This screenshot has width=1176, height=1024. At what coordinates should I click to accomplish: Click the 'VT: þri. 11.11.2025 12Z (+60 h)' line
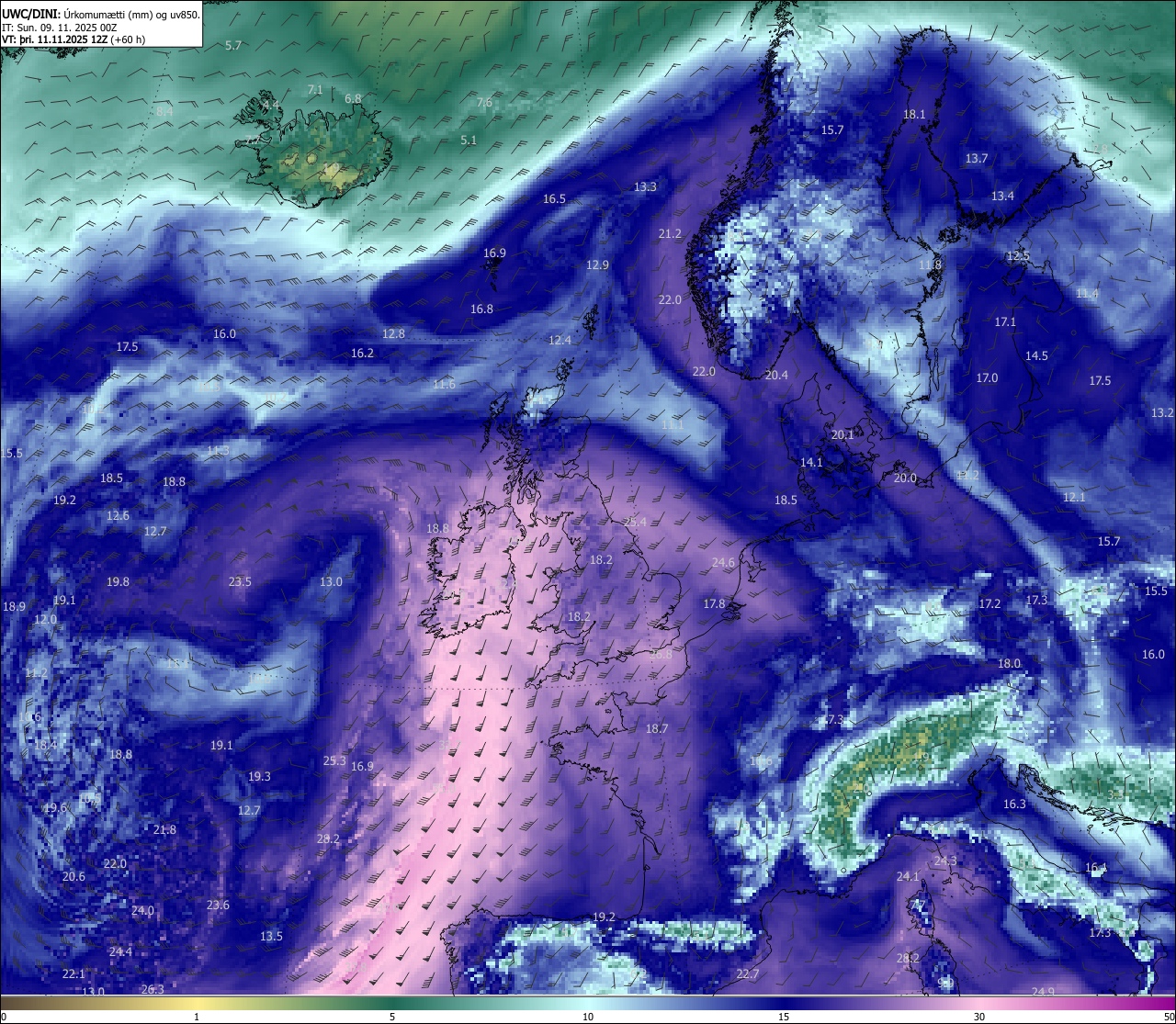[73, 39]
